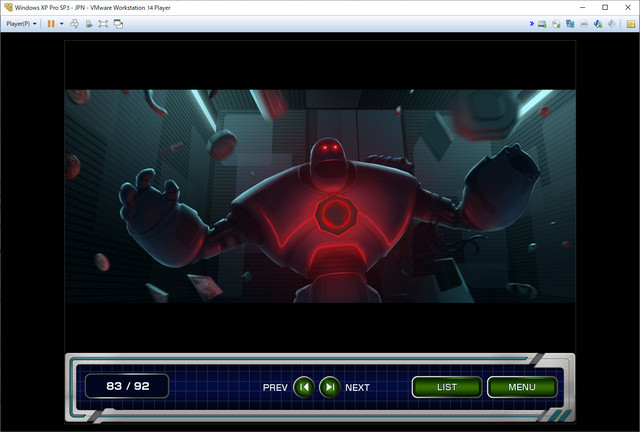The image size is (640, 432).
Task: Go to previous image with PREV button
Action: pyautogui.click(x=304, y=387)
